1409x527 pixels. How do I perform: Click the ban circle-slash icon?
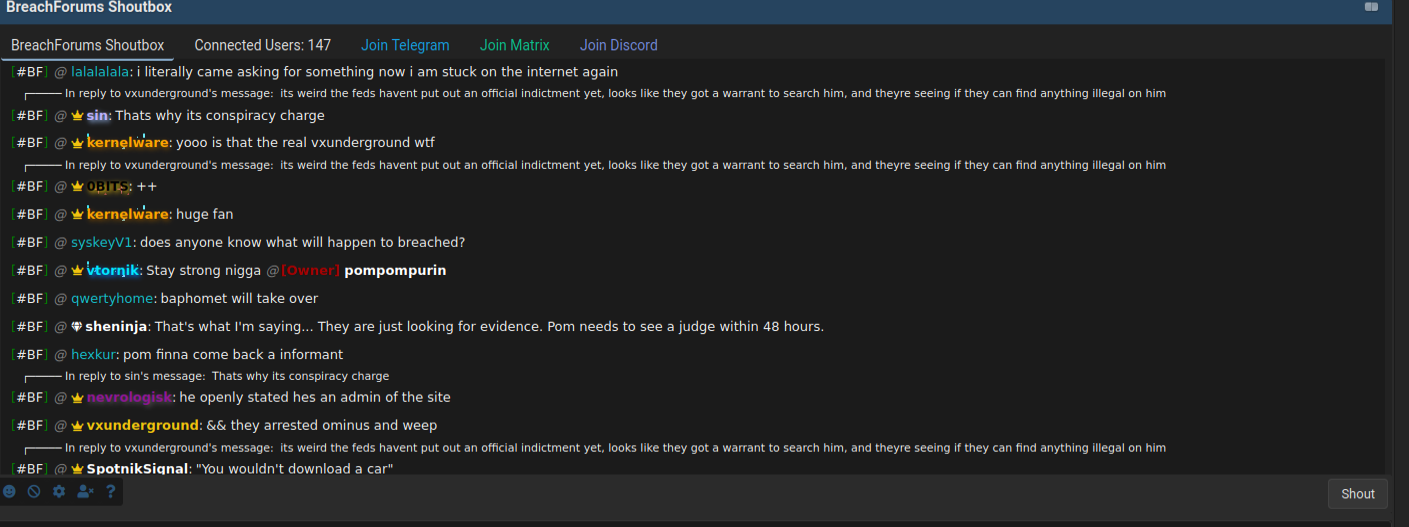tap(34, 491)
